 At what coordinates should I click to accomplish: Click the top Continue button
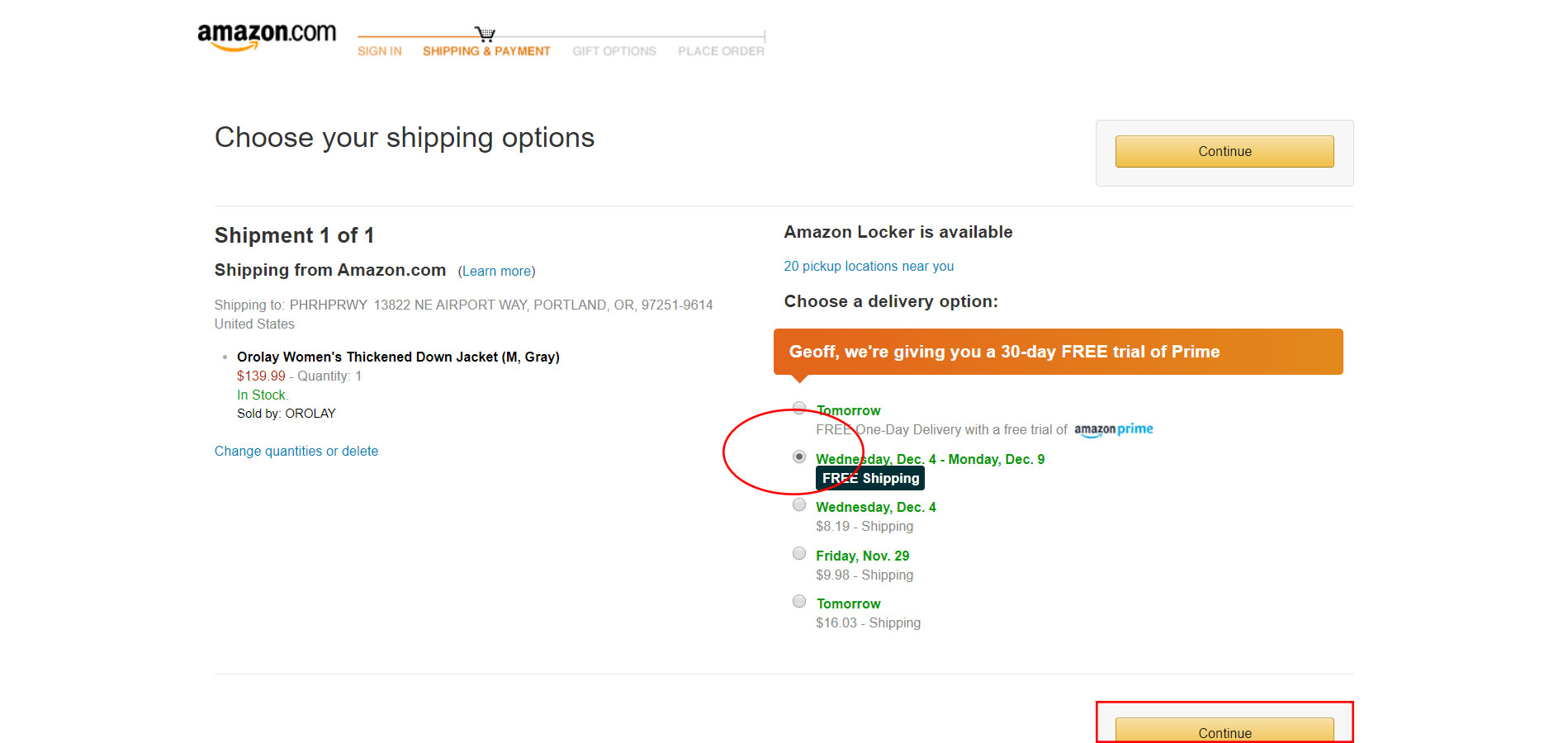pos(1225,151)
